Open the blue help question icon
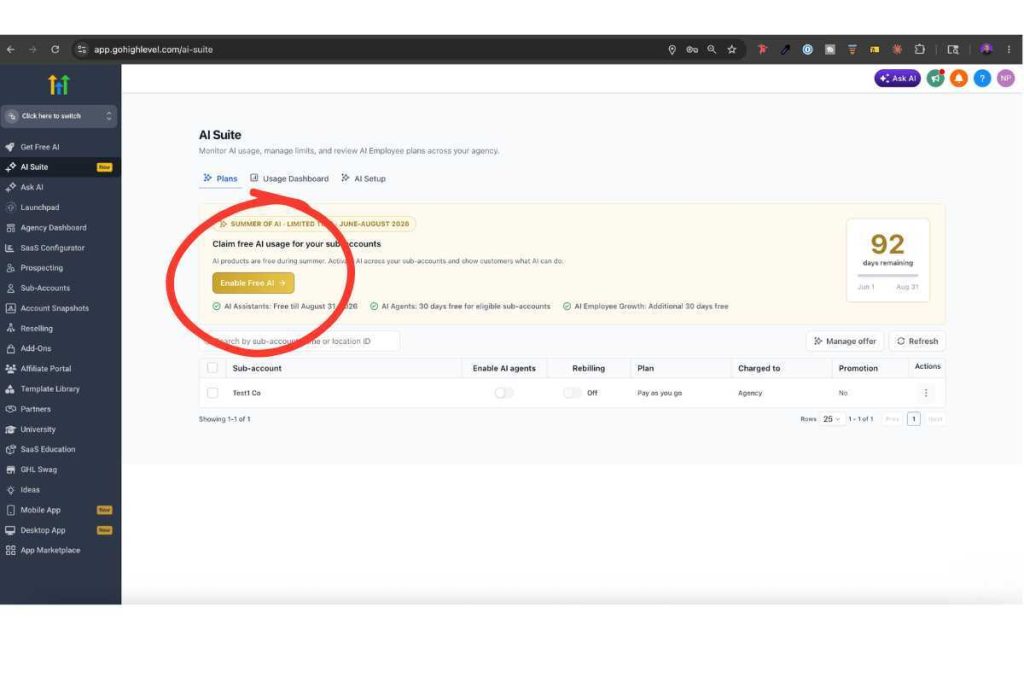 (982, 78)
